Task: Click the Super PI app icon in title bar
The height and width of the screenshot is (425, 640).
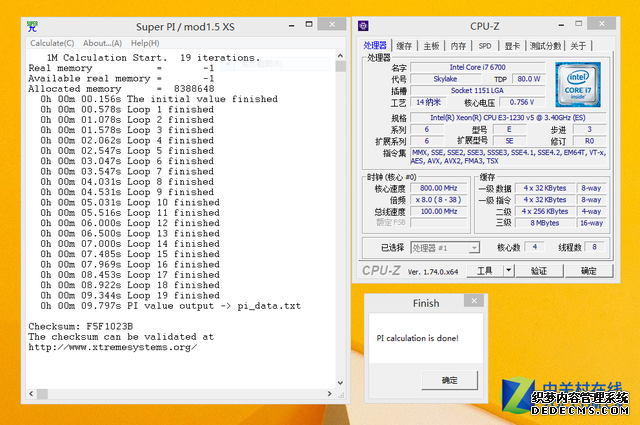Action: click(32, 27)
